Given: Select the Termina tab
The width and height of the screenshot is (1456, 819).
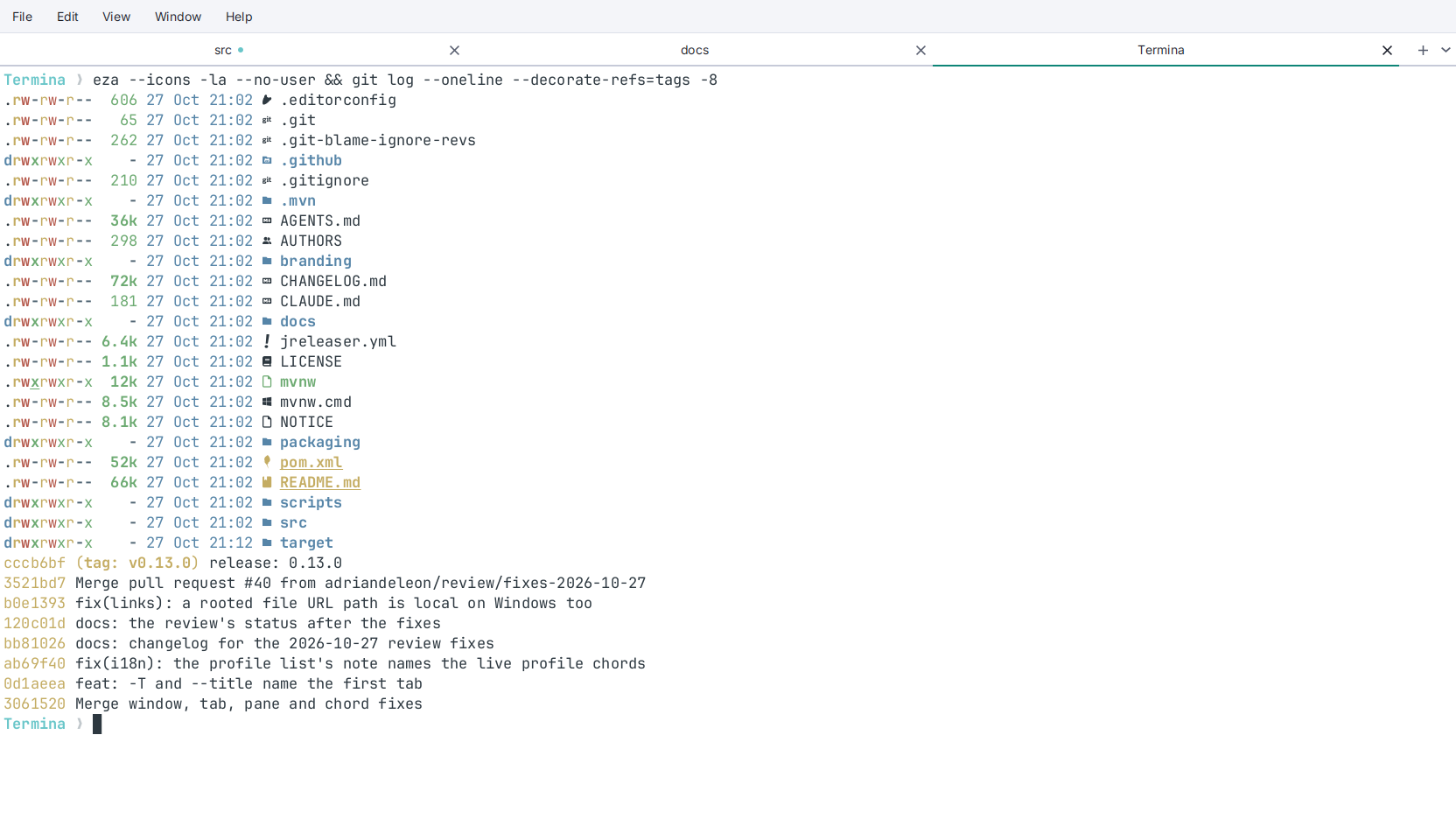Looking at the screenshot, I should pyautogui.click(x=1160, y=50).
